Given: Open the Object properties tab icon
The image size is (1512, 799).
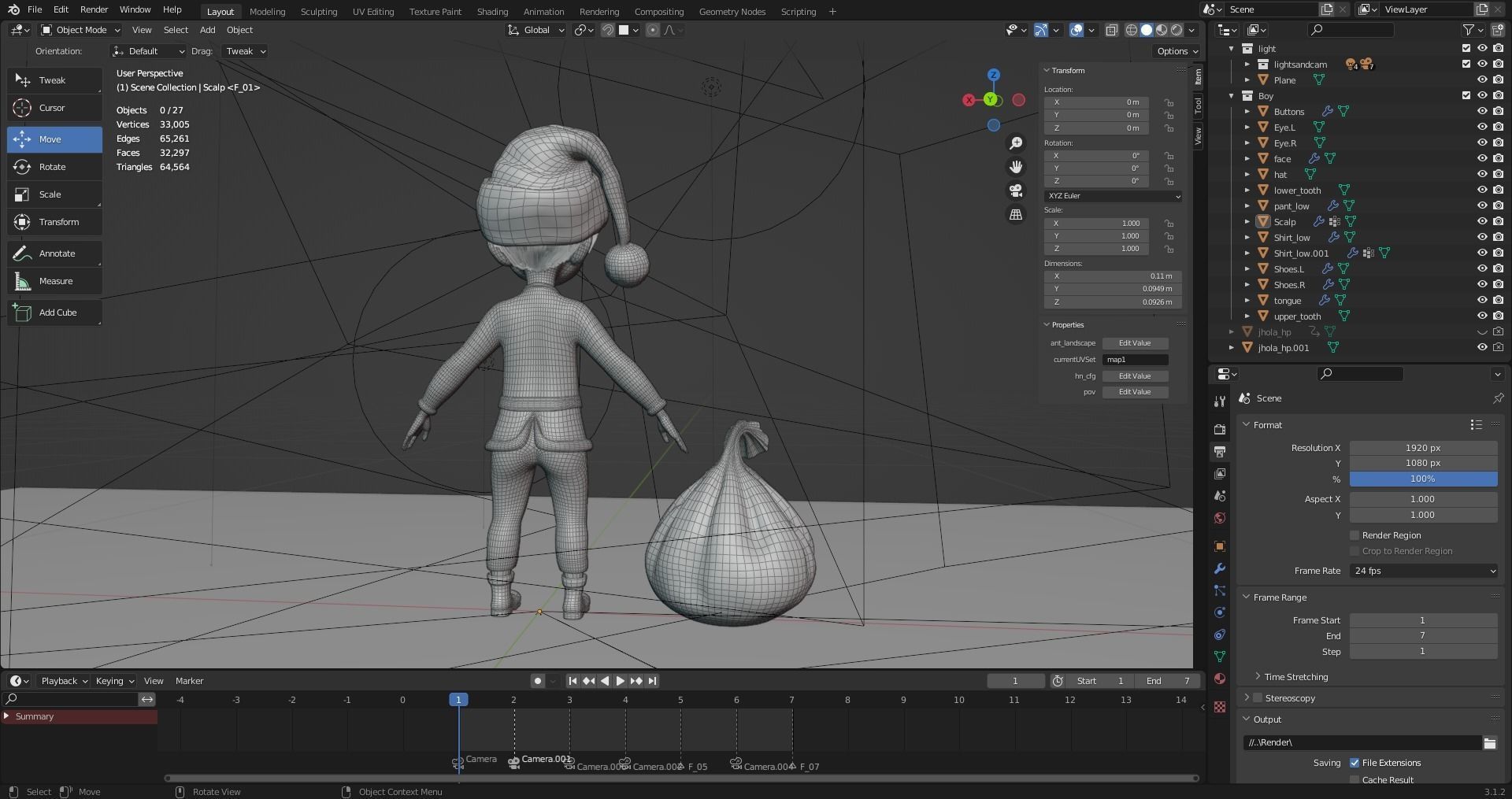Looking at the screenshot, I should [x=1220, y=546].
